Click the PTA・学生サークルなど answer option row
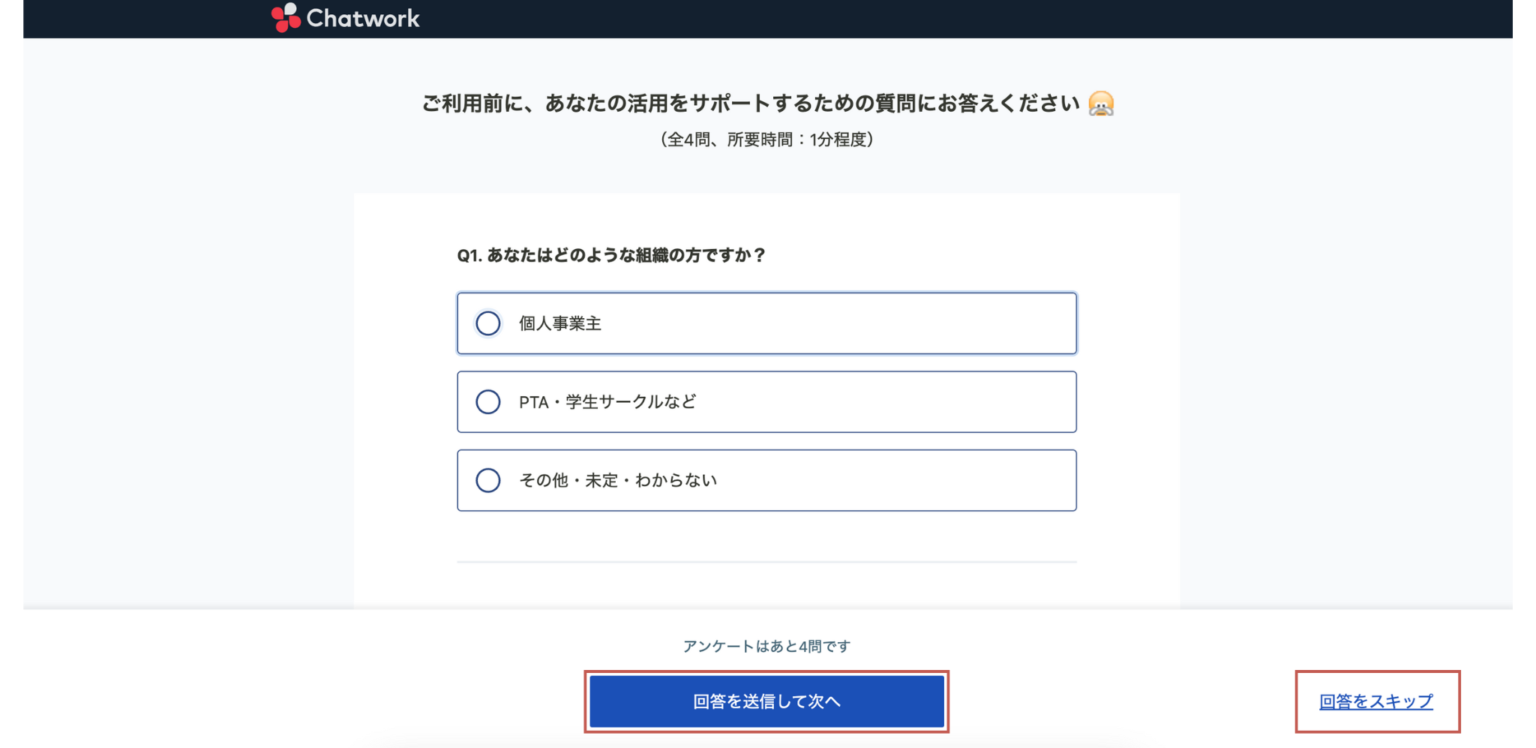Viewport: 1536px width, 748px height. (766, 401)
